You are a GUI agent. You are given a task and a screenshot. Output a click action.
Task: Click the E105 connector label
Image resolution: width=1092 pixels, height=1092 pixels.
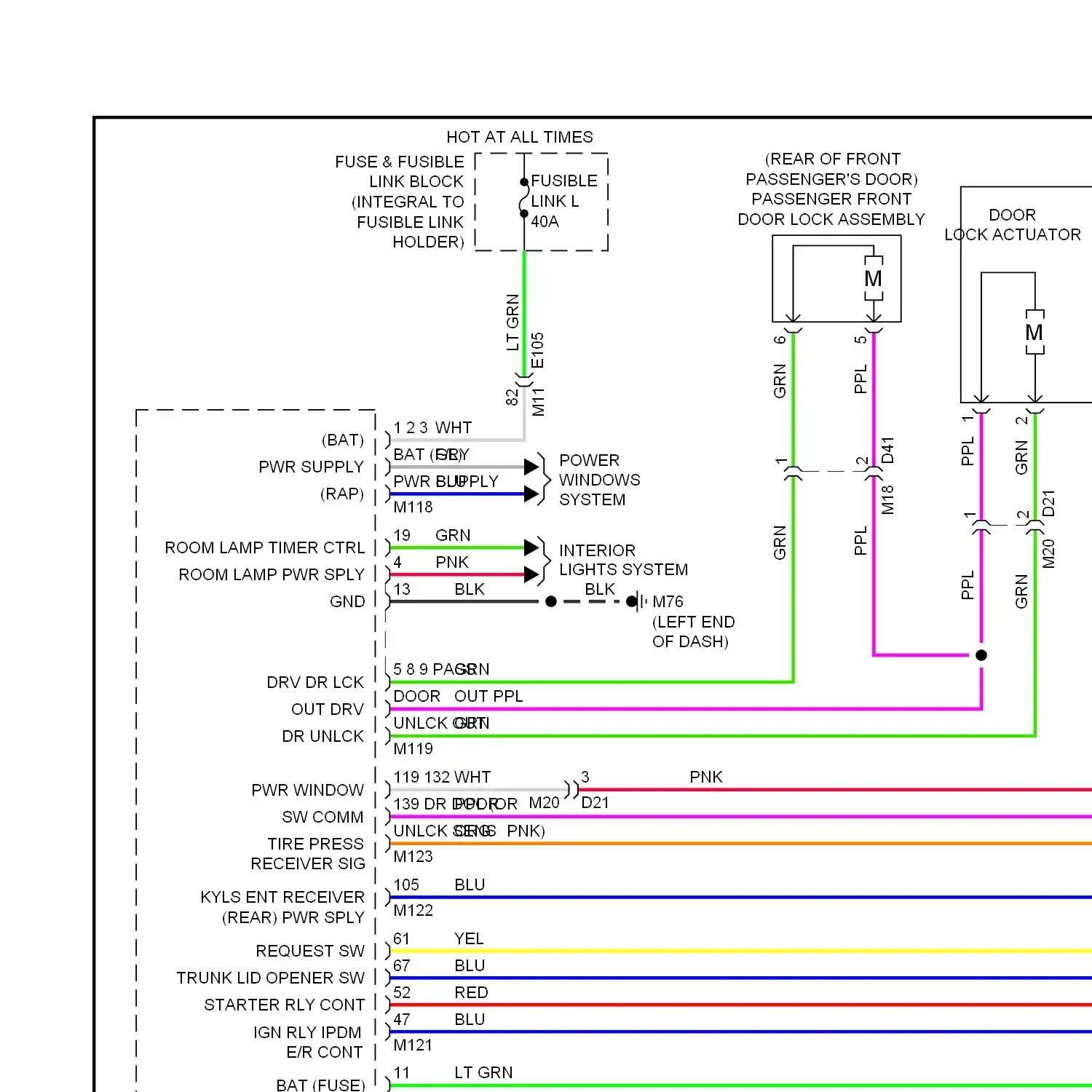click(x=537, y=350)
